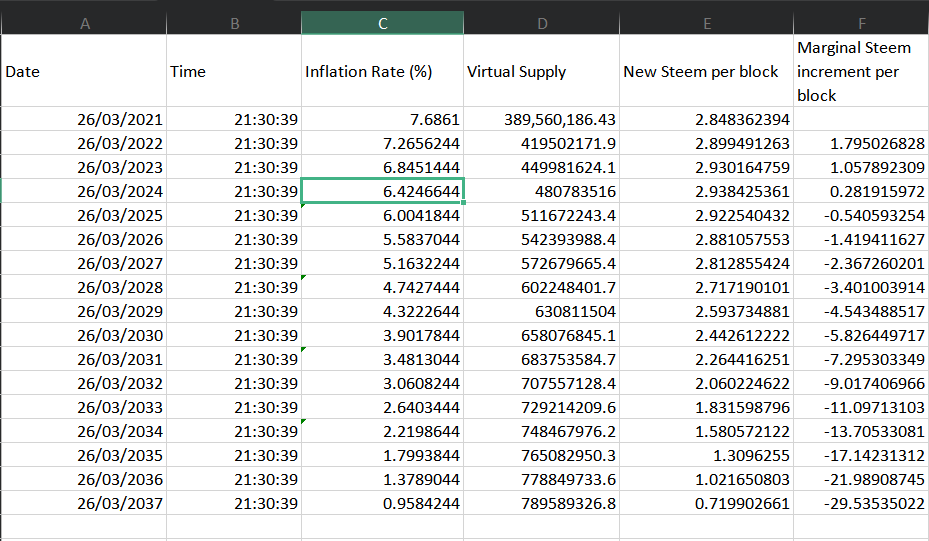Select inflation rate cell 3.4813044
Image resolution: width=929 pixels, height=541 pixels.
[x=382, y=359]
